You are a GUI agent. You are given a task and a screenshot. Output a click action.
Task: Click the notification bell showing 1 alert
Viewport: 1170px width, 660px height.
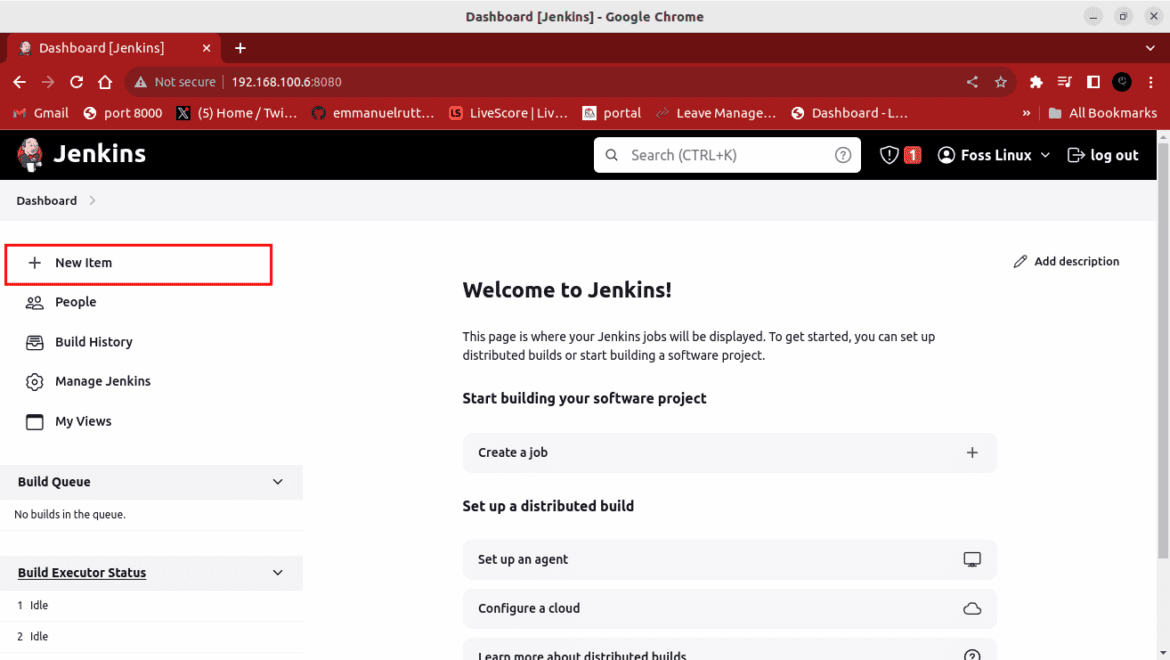click(898, 155)
